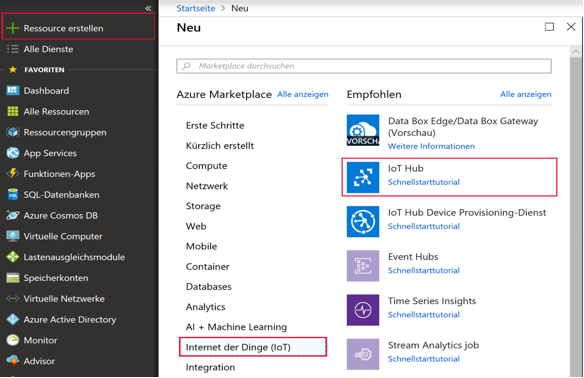Click the IoT Hub Device Provisioning icon
Image resolution: width=584 pixels, height=378 pixels.
click(x=363, y=222)
